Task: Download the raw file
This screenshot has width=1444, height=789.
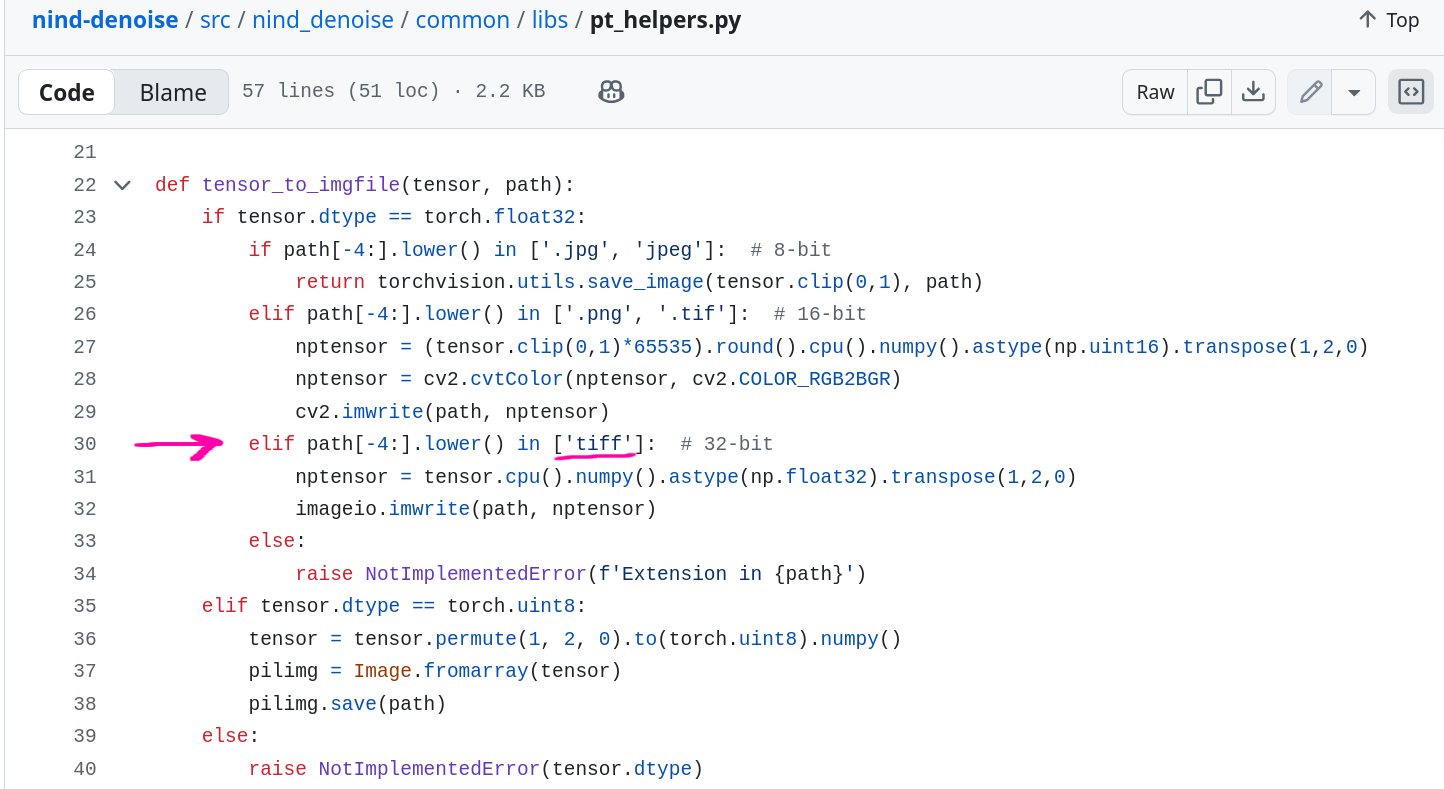Action: tap(1253, 92)
